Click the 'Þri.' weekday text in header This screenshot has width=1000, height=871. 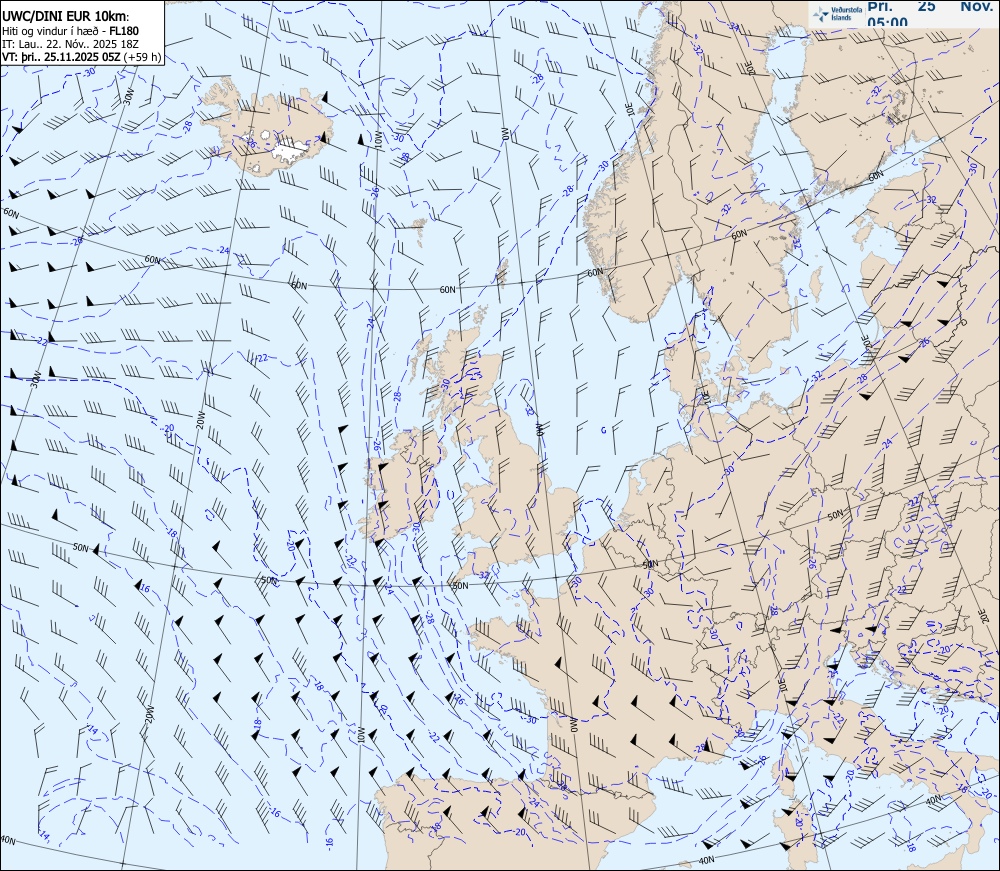click(879, 6)
